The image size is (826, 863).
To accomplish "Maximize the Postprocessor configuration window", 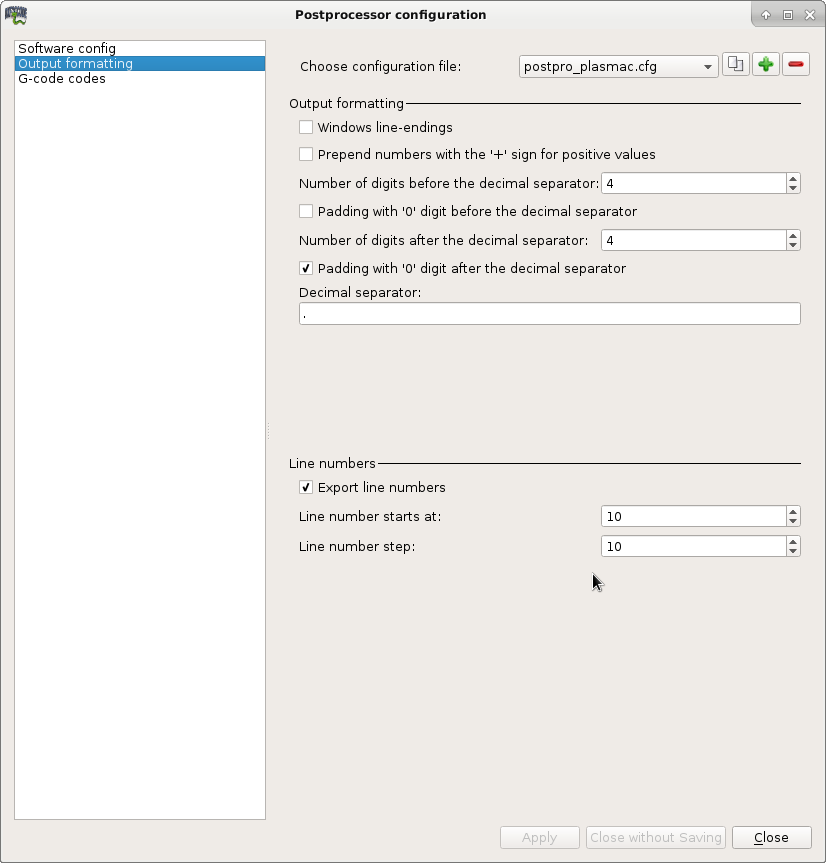I will pos(787,15).
